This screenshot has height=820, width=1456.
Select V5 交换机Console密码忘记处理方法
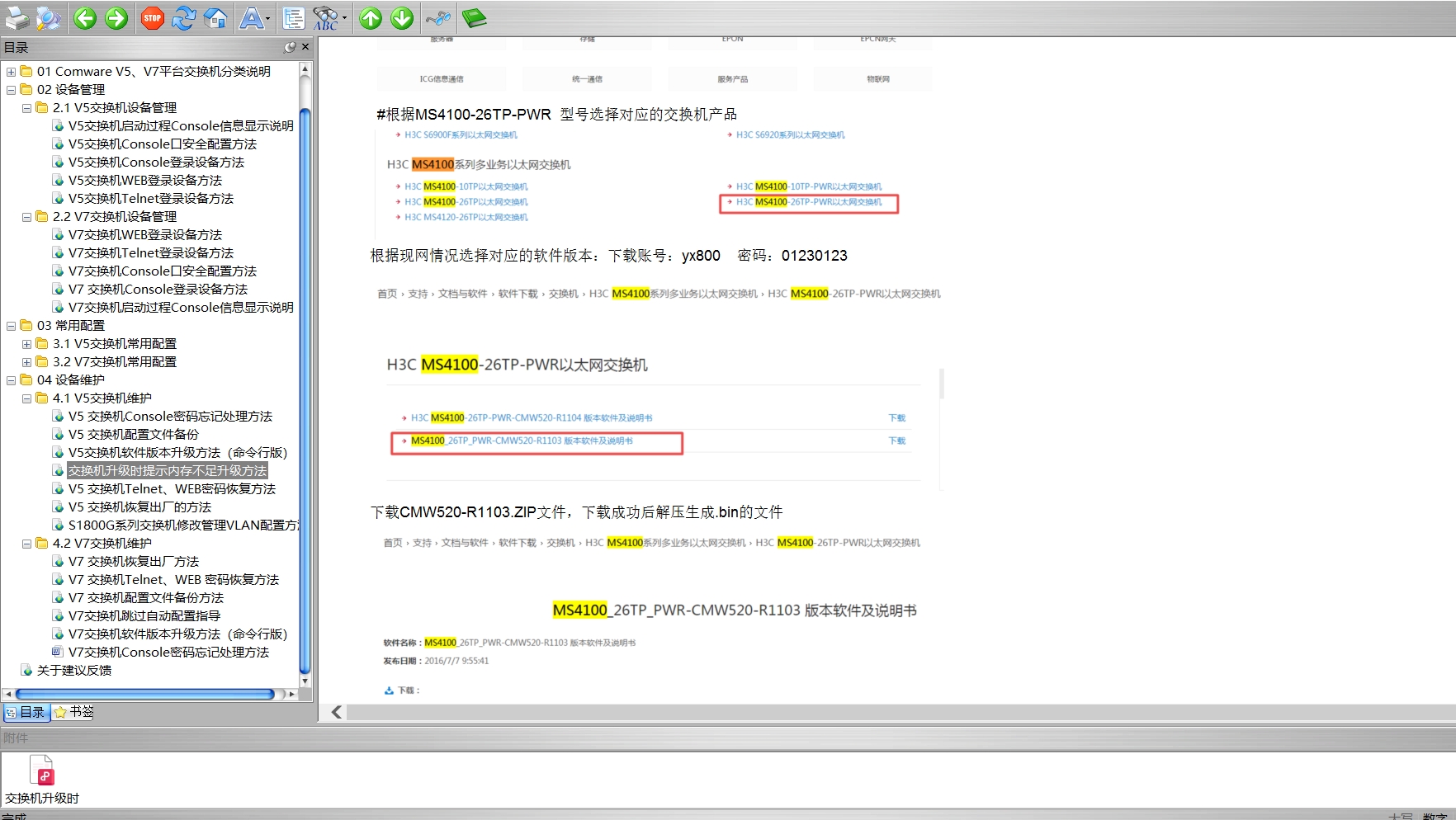coord(170,417)
